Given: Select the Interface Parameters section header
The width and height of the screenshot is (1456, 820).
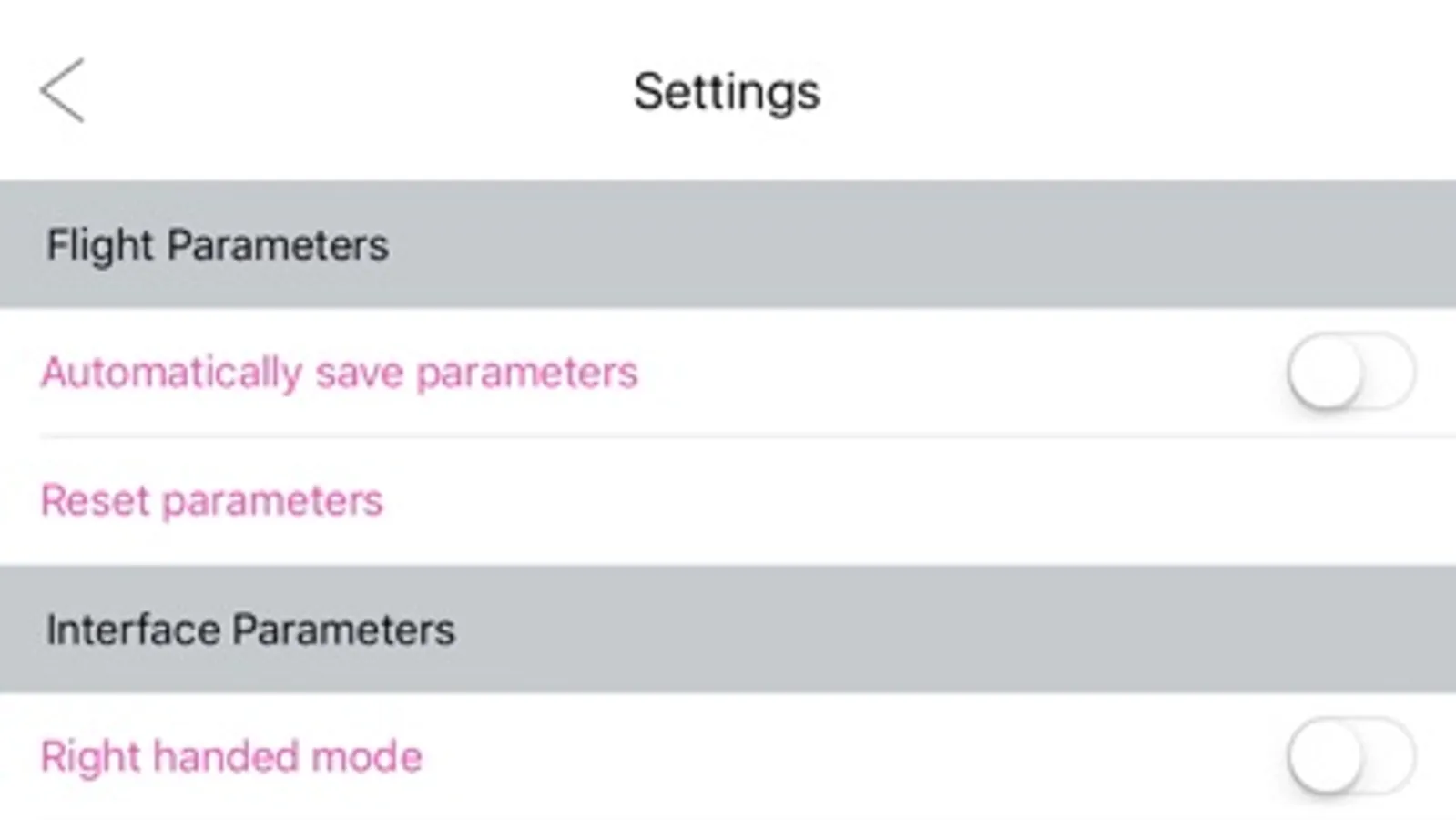Looking at the screenshot, I should (728, 629).
